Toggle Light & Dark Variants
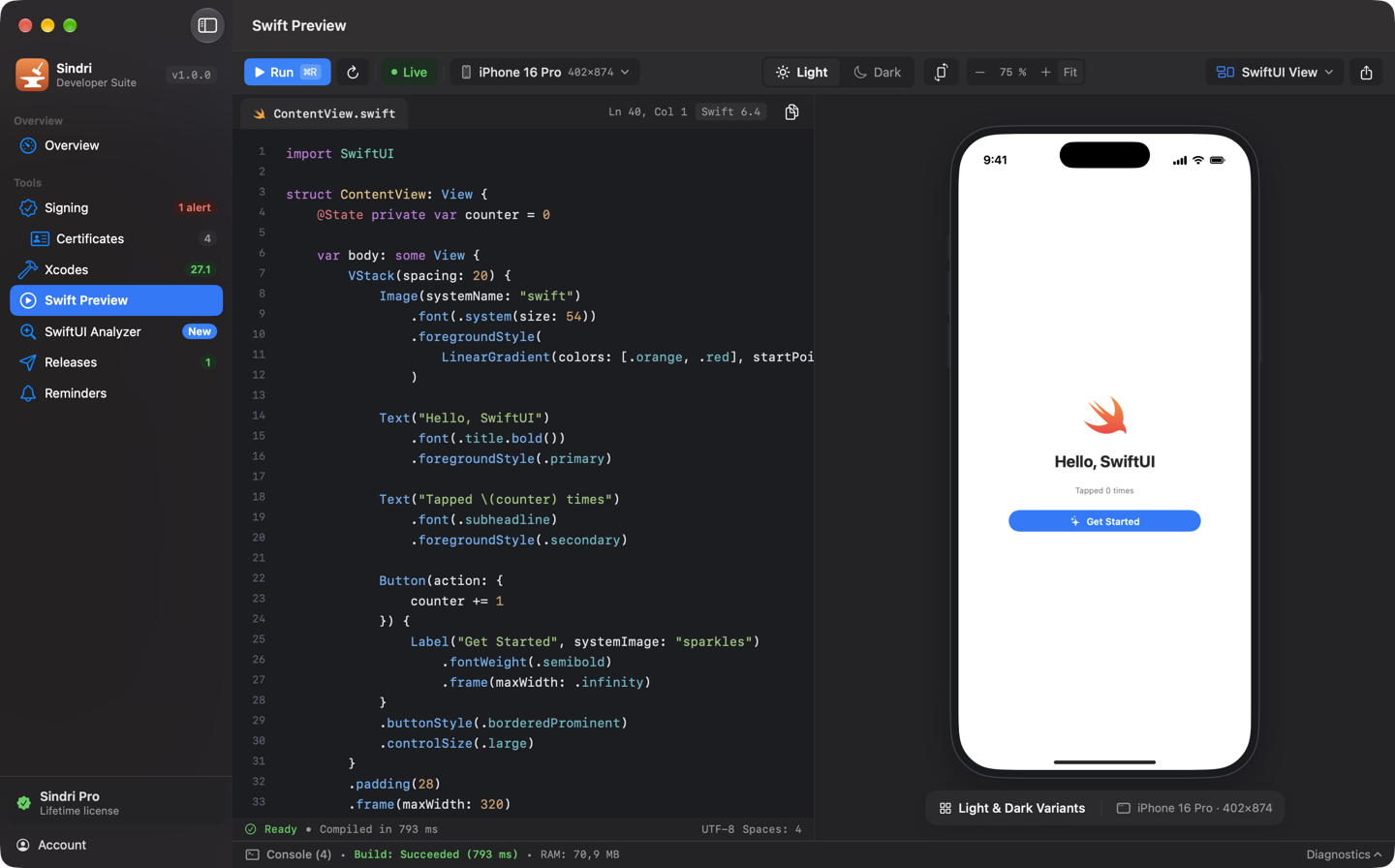Viewport: 1395px width, 868px height. (1012, 808)
